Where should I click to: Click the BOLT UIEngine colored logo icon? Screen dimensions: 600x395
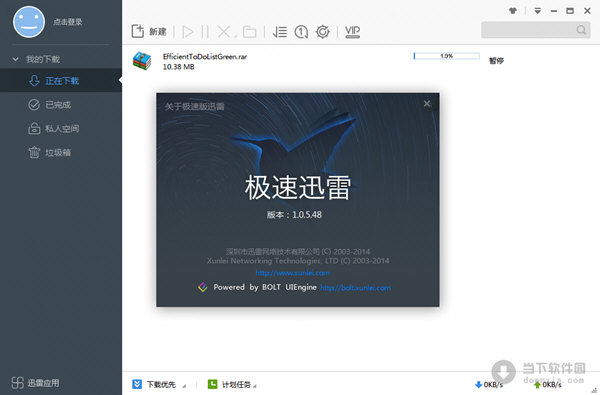203,287
